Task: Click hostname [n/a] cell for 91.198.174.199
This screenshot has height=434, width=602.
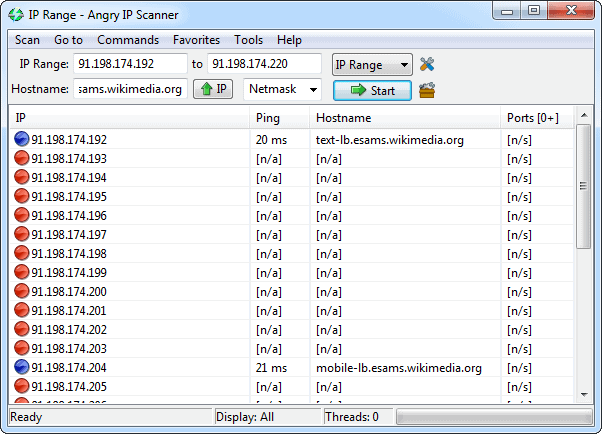Action: [x=329, y=273]
